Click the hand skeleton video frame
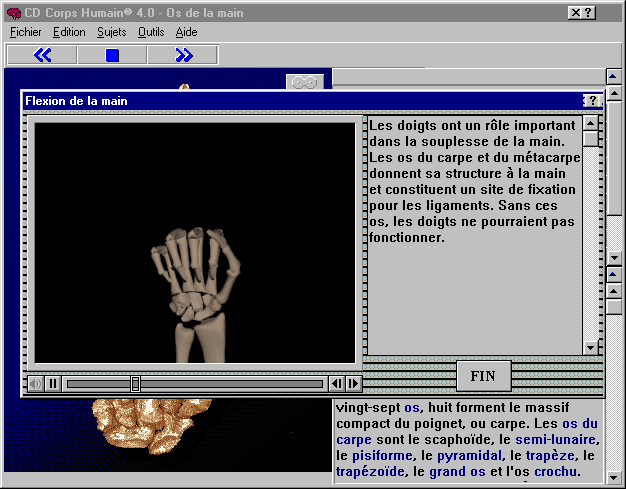626x489 pixels. (195, 243)
